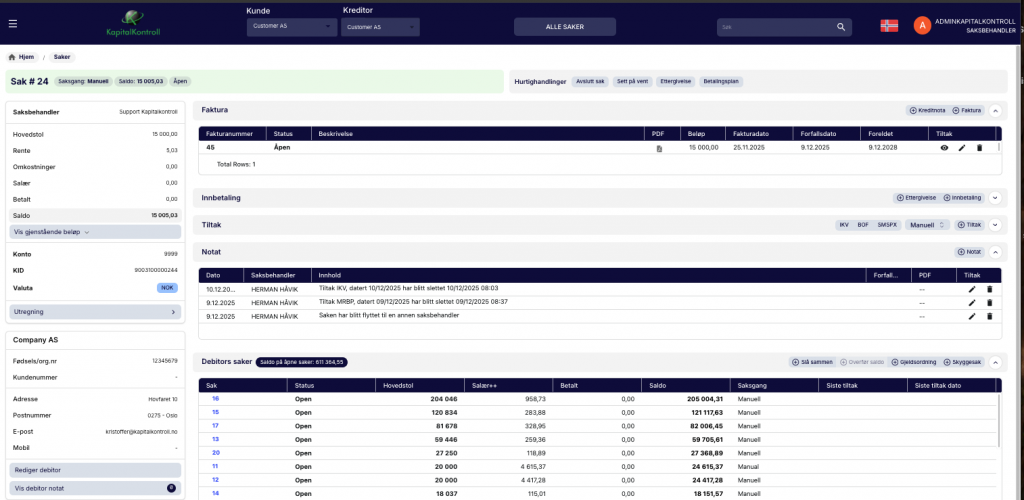The height and width of the screenshot is (500, 1024).
Task: View invoice 45 with eye icon
Action: click(944, 148)
